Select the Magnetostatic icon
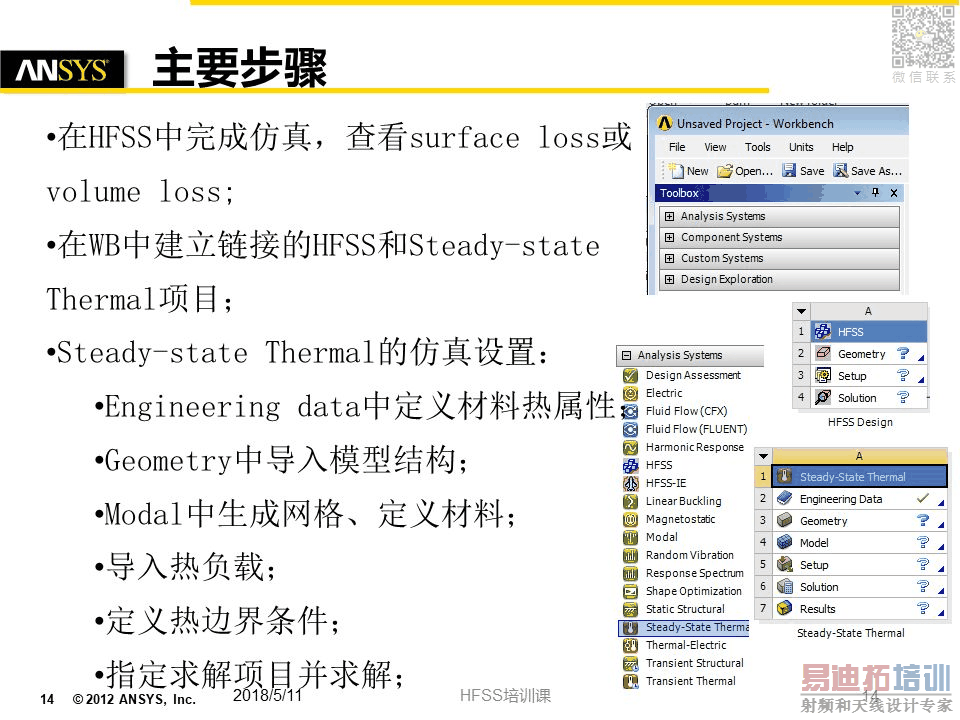This screenshot has height=720, width=960. (630, 519)
